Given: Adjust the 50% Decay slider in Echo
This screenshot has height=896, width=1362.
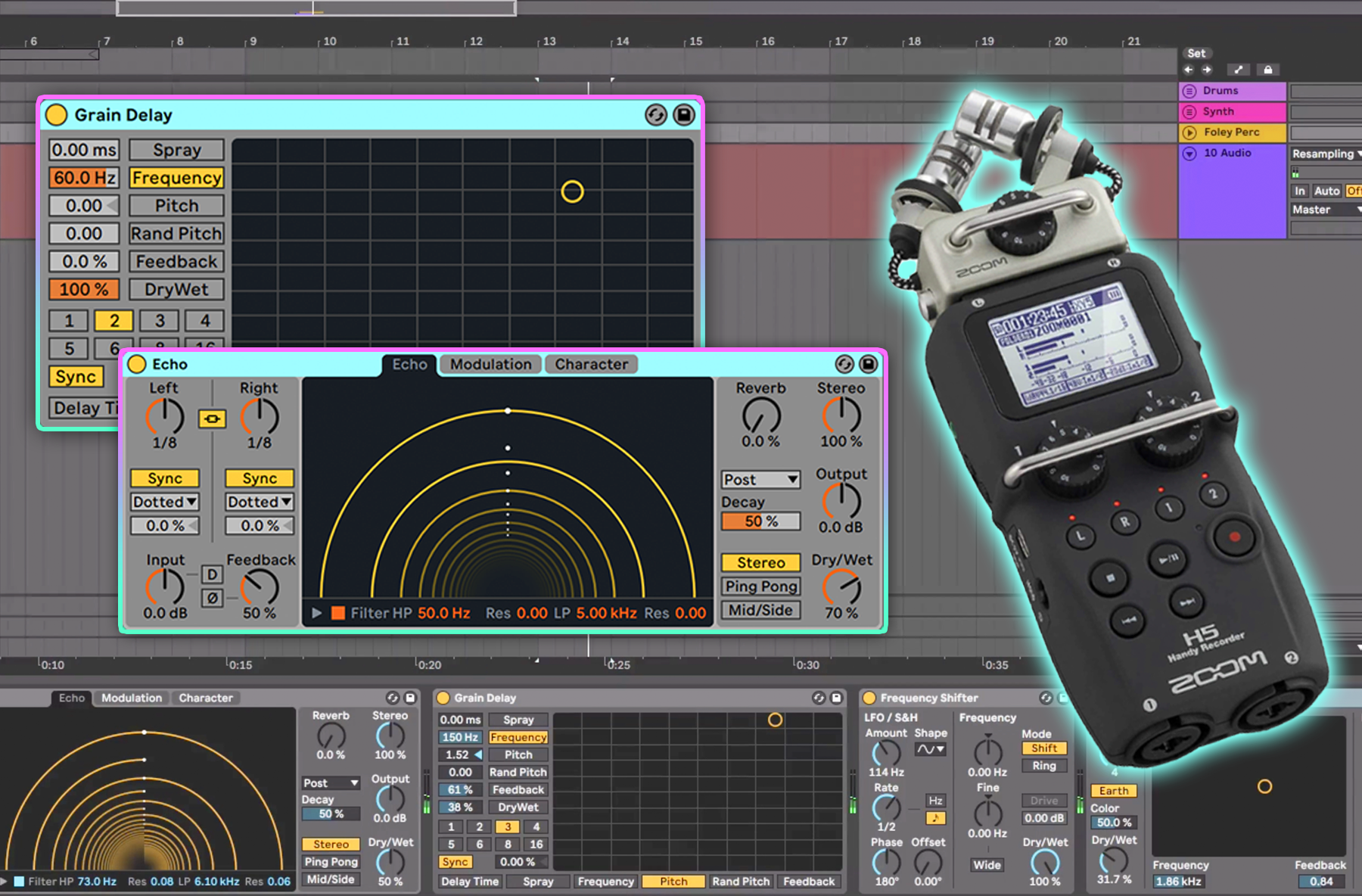Looking at the screenshot, I should [x=760, y=521].
